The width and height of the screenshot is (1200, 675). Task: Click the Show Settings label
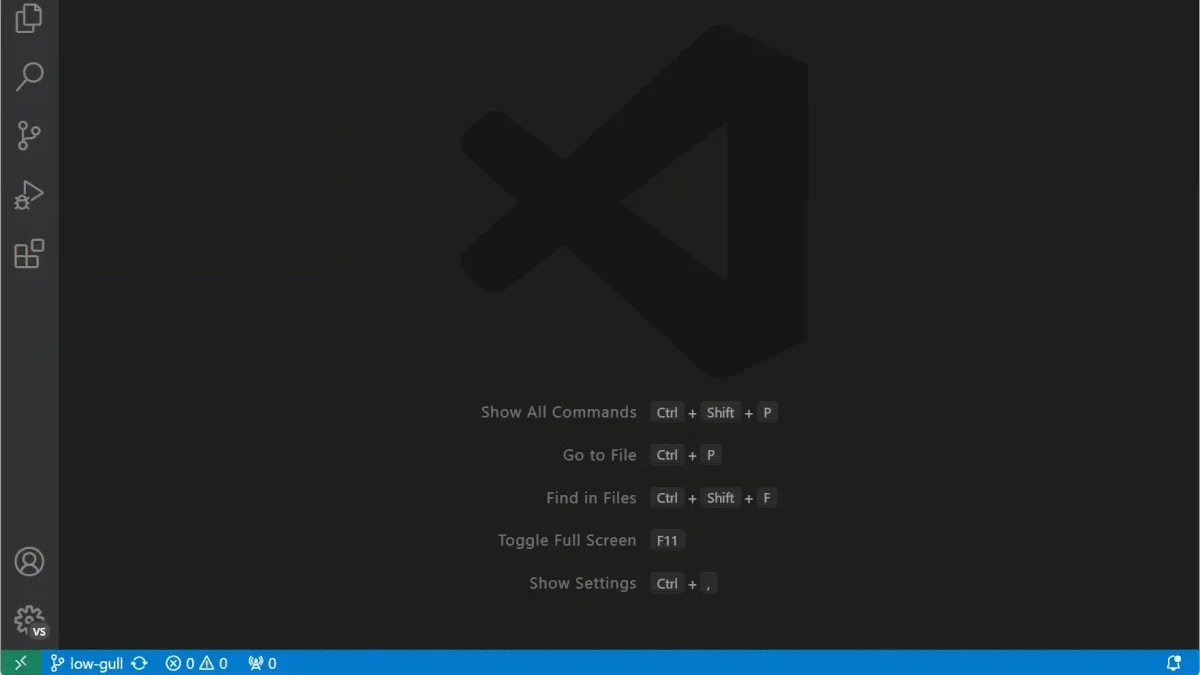[x=582, y=583]
